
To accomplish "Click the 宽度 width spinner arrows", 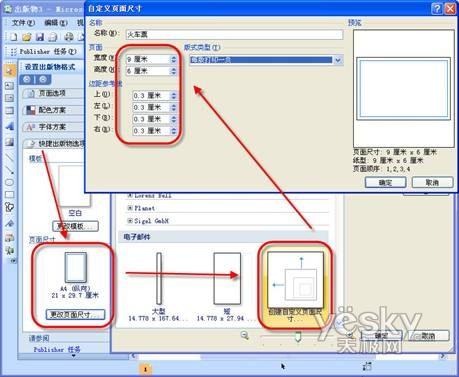I will tap(174, 59).
